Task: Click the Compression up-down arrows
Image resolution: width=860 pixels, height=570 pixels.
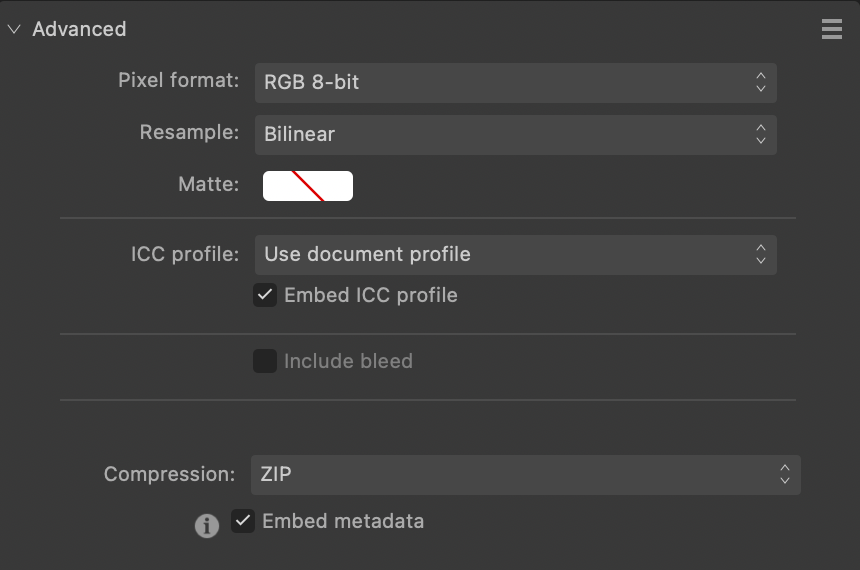Action: point(785,475)
